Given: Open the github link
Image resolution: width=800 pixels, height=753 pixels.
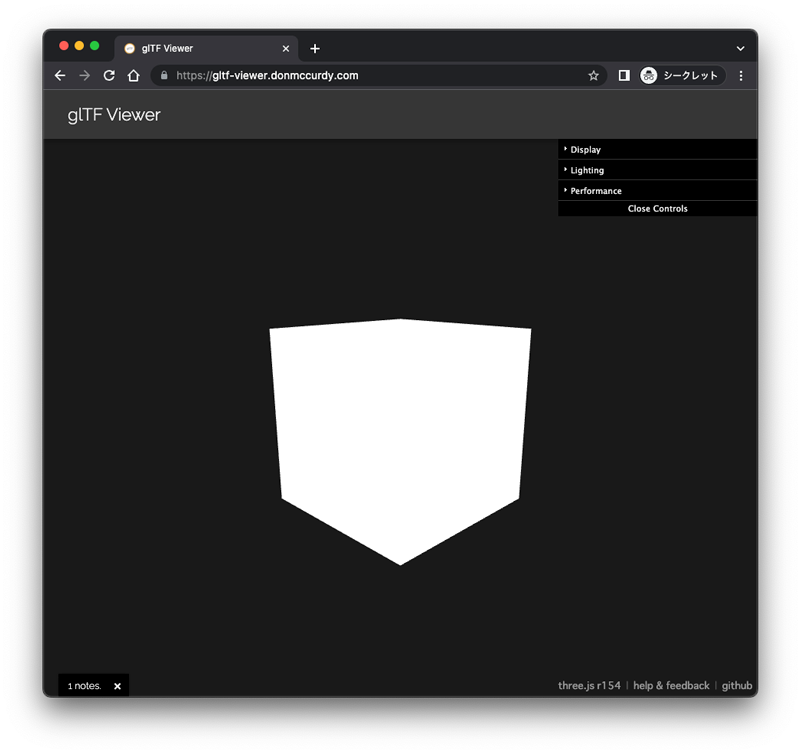Looking at the screenshot, I should click(737, 685).
